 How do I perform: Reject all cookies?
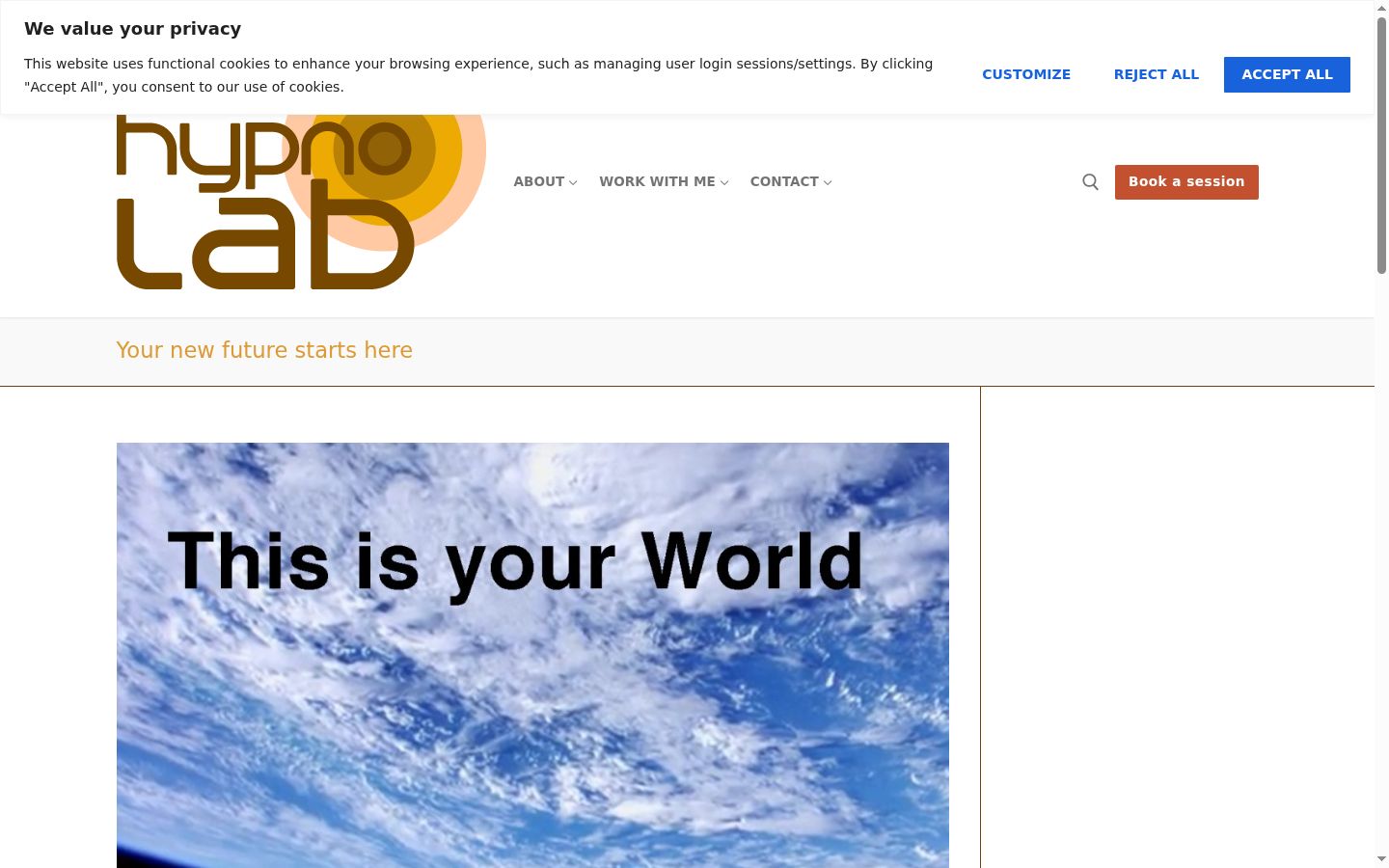click(x=1156, y=74)
